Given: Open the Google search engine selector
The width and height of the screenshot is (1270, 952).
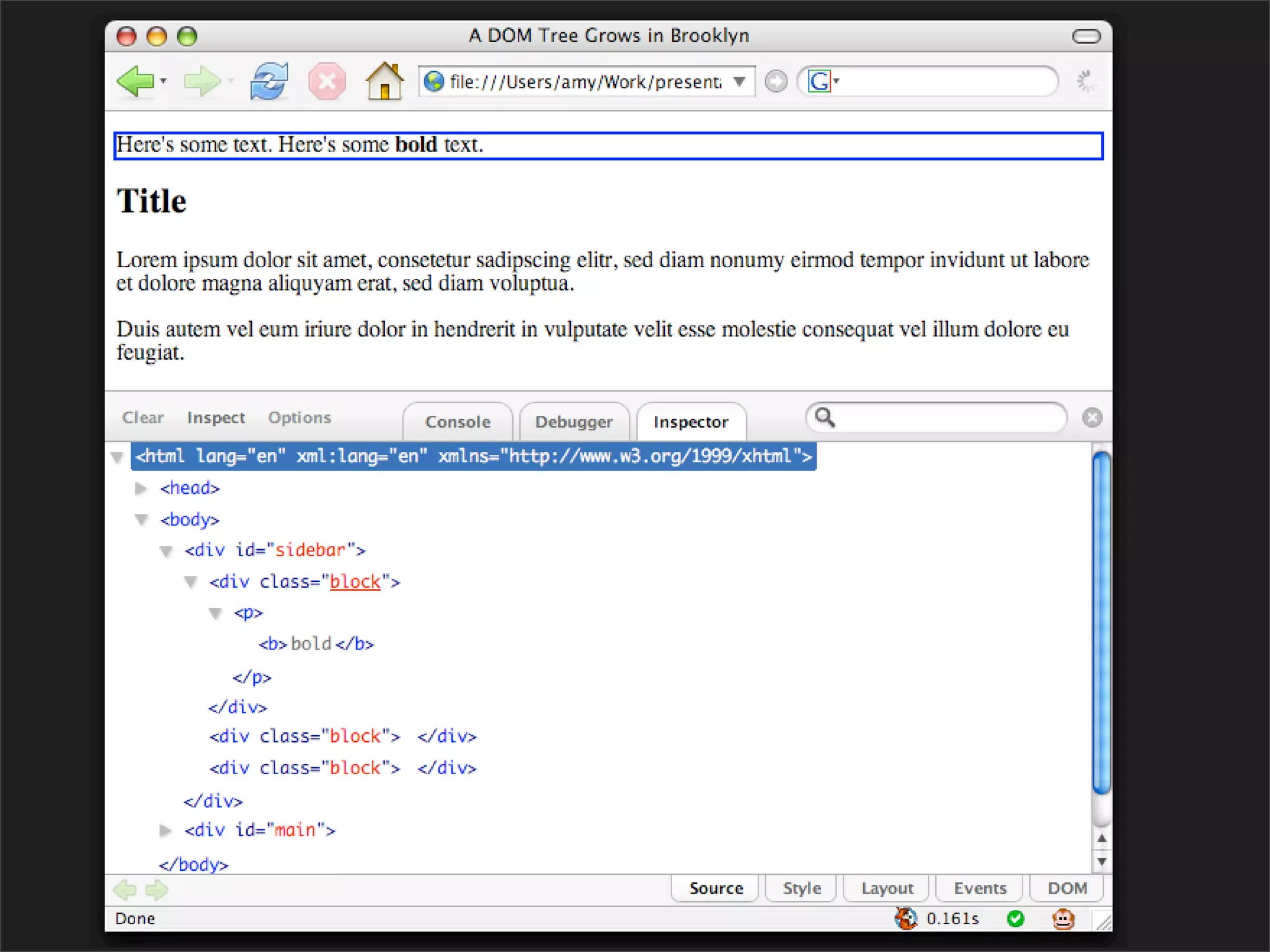Looking at the screenshot, I should (824, 81).
